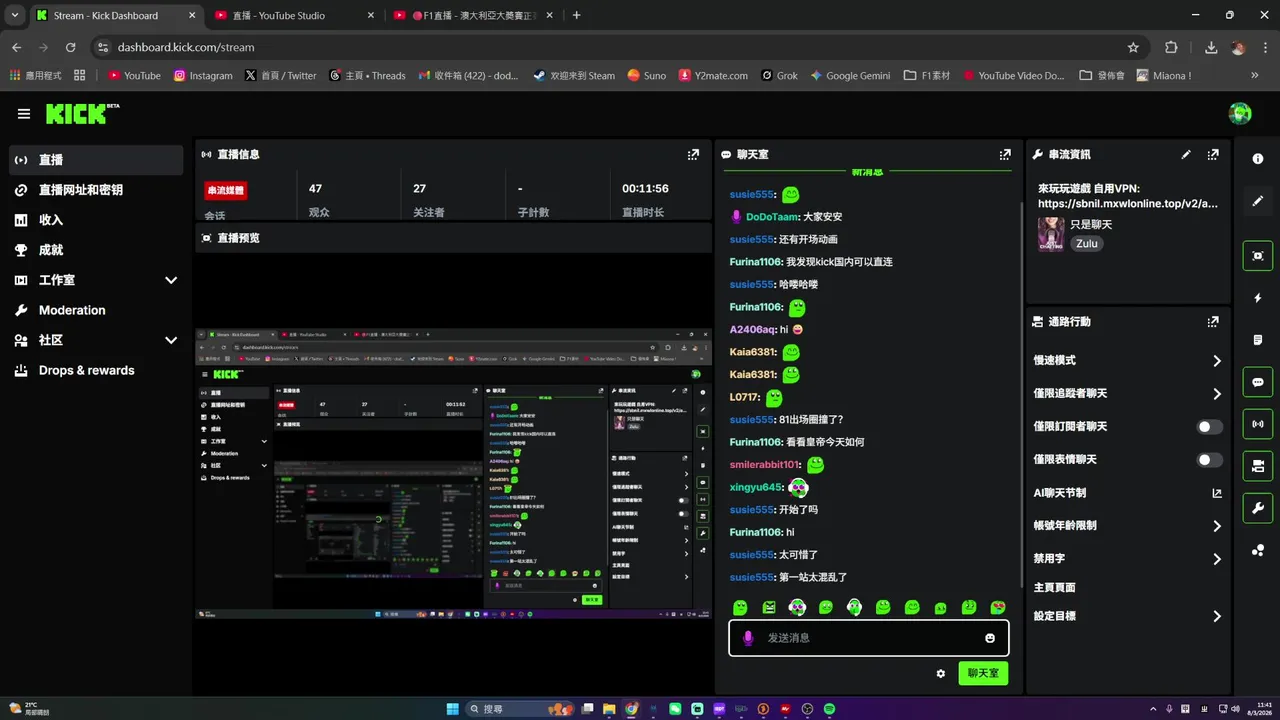Click the 只是聊天 category thumbnail

1050,234
